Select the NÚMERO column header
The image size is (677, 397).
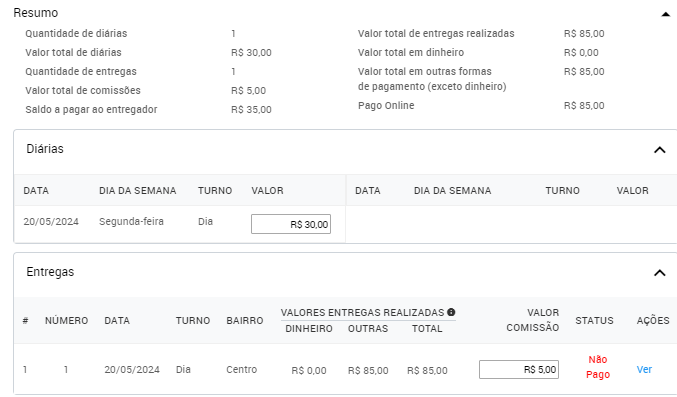(66, 321)
